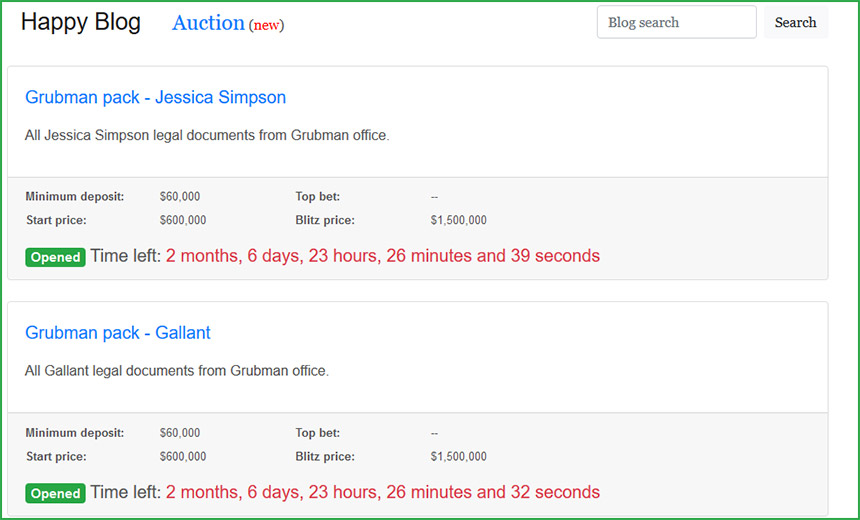Open the Happy Blog home title
This screenshot has height=520, width=860.
tap(81, 22)
